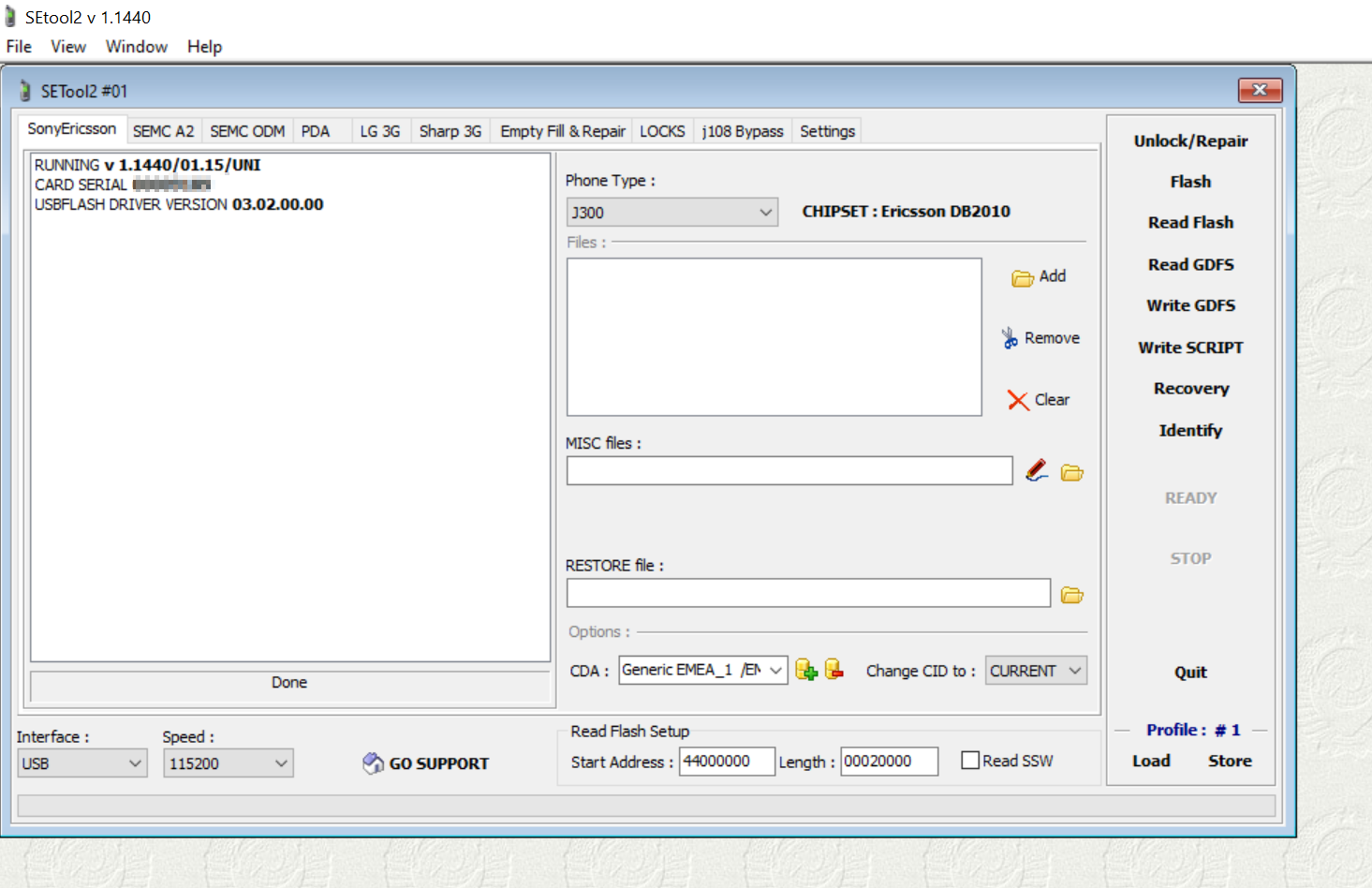Viewport: 1372px width, 888px height.
Task: Click inside the Files list box
Action: point(774,337)
